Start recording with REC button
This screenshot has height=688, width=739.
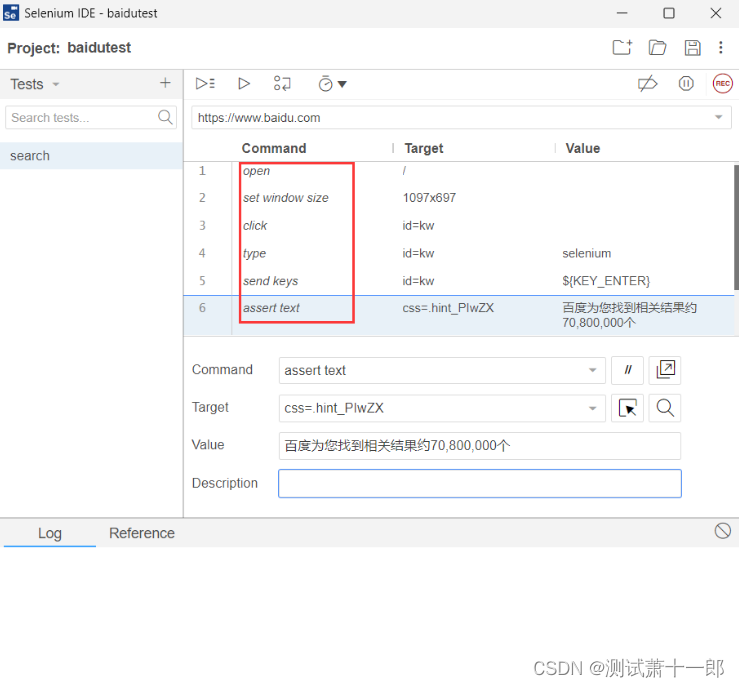point(723,83)
